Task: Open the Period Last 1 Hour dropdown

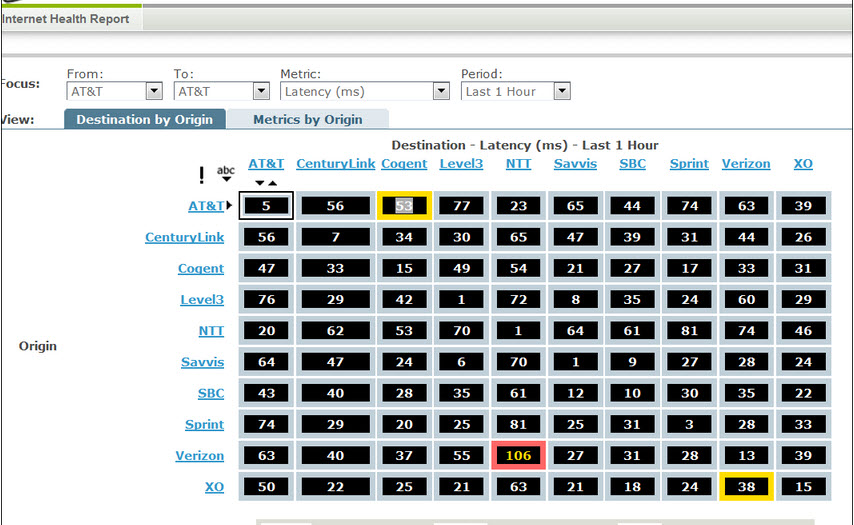Action: [x=561, y=91]
